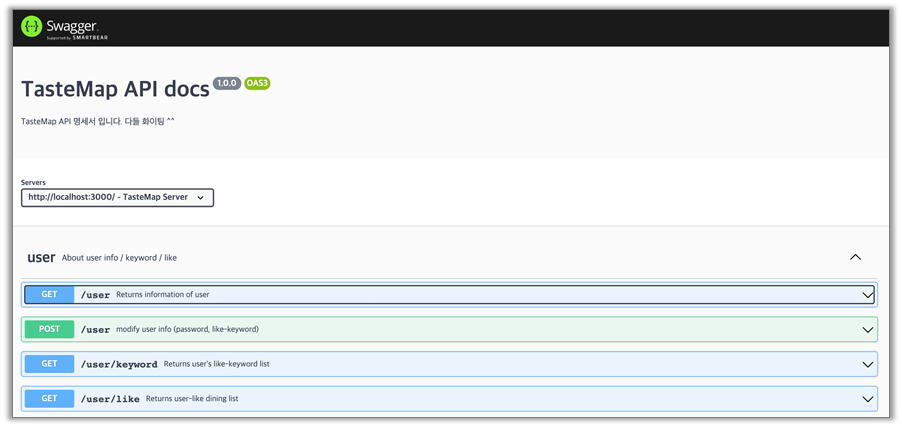Select the user tag heading
This screenshot has width=902, height=427.
click(41, 257)
